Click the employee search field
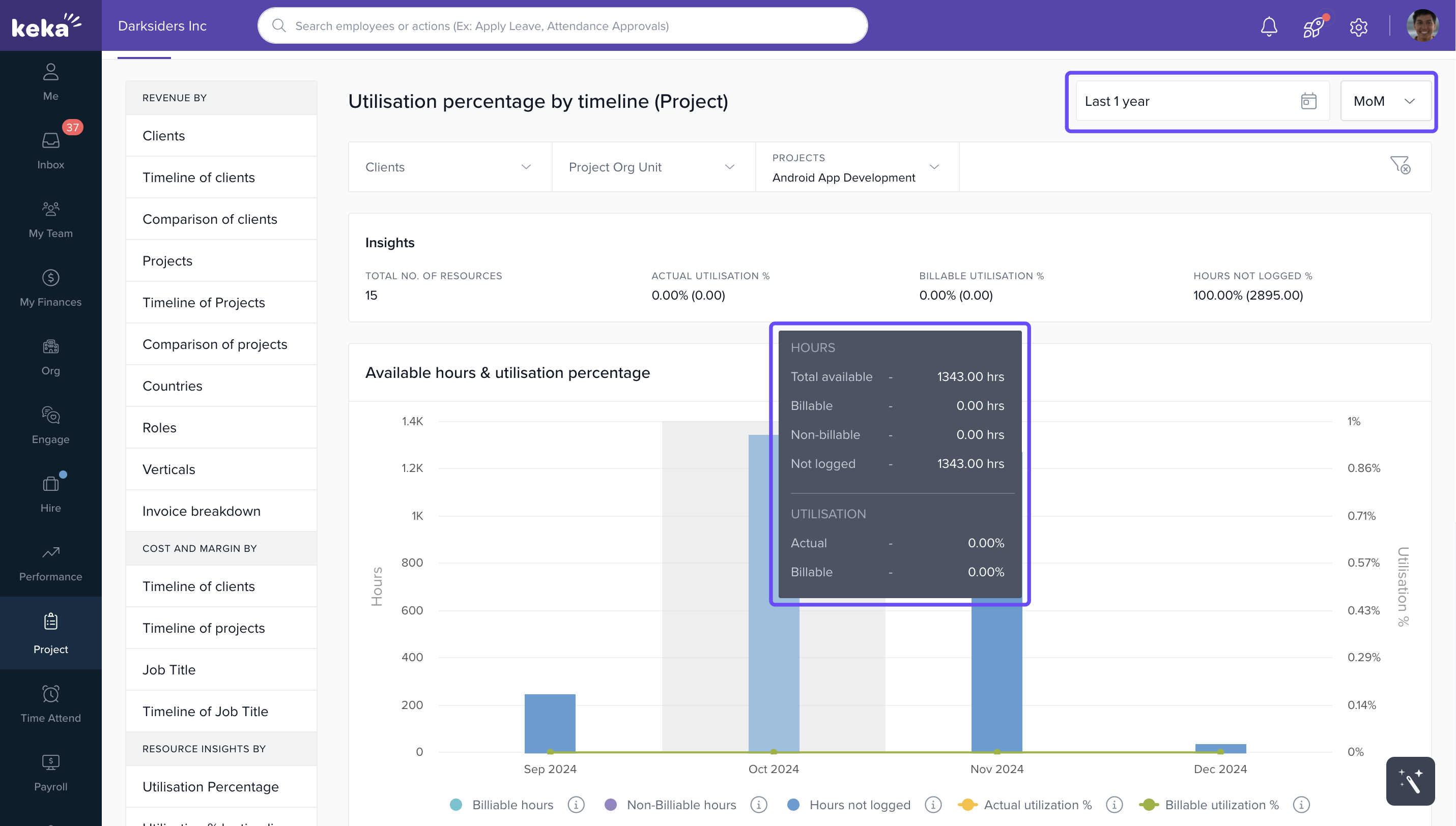Image resolution: width=1456 pixels, height=826 pixels. click(562, 26)
